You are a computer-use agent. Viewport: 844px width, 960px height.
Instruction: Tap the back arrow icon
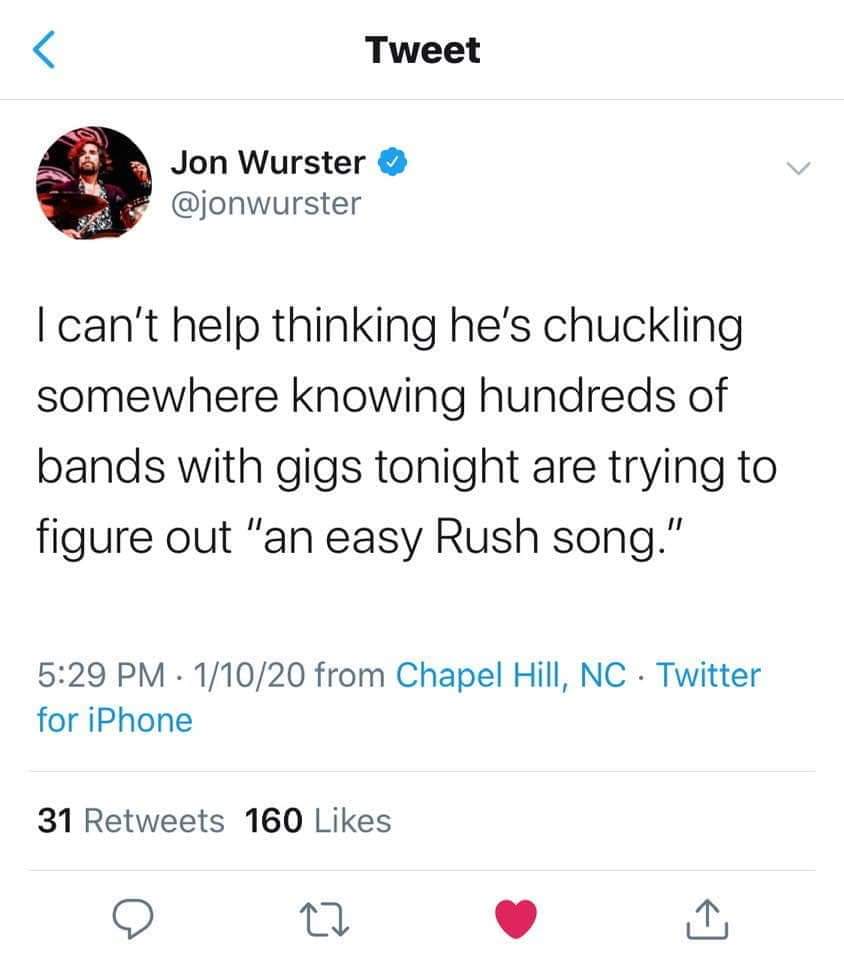(x=43, y=50)
